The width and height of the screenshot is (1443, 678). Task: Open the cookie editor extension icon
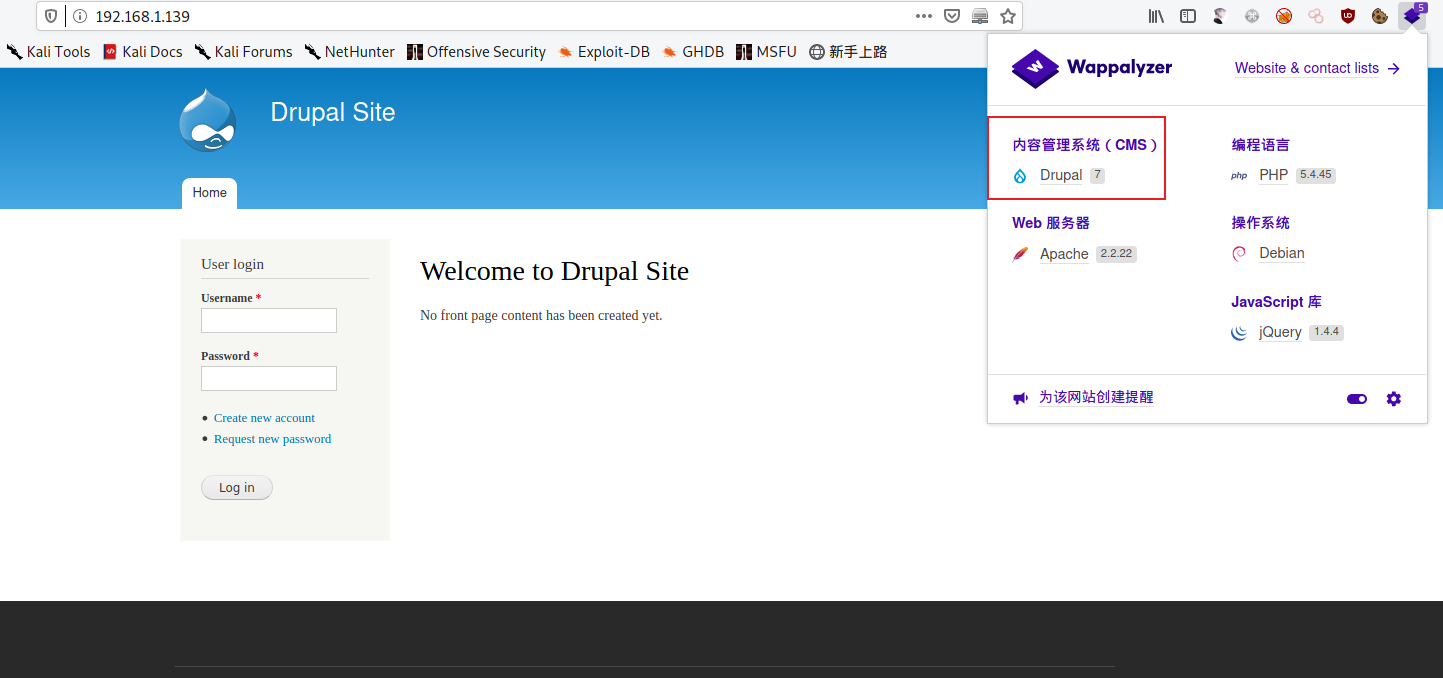pyautogui.click(x=1380, y=16)
